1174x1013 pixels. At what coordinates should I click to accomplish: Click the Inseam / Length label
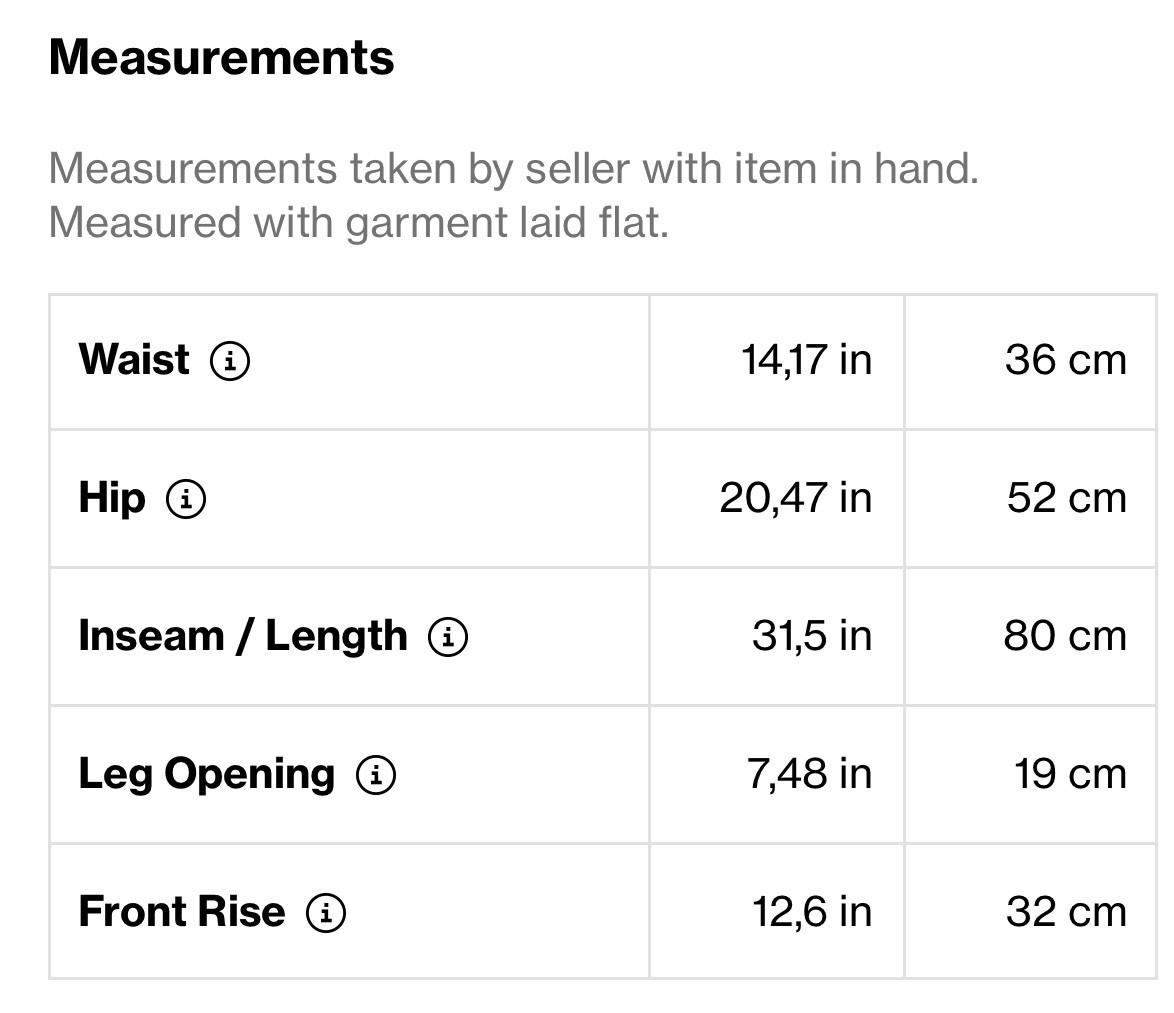243,636
